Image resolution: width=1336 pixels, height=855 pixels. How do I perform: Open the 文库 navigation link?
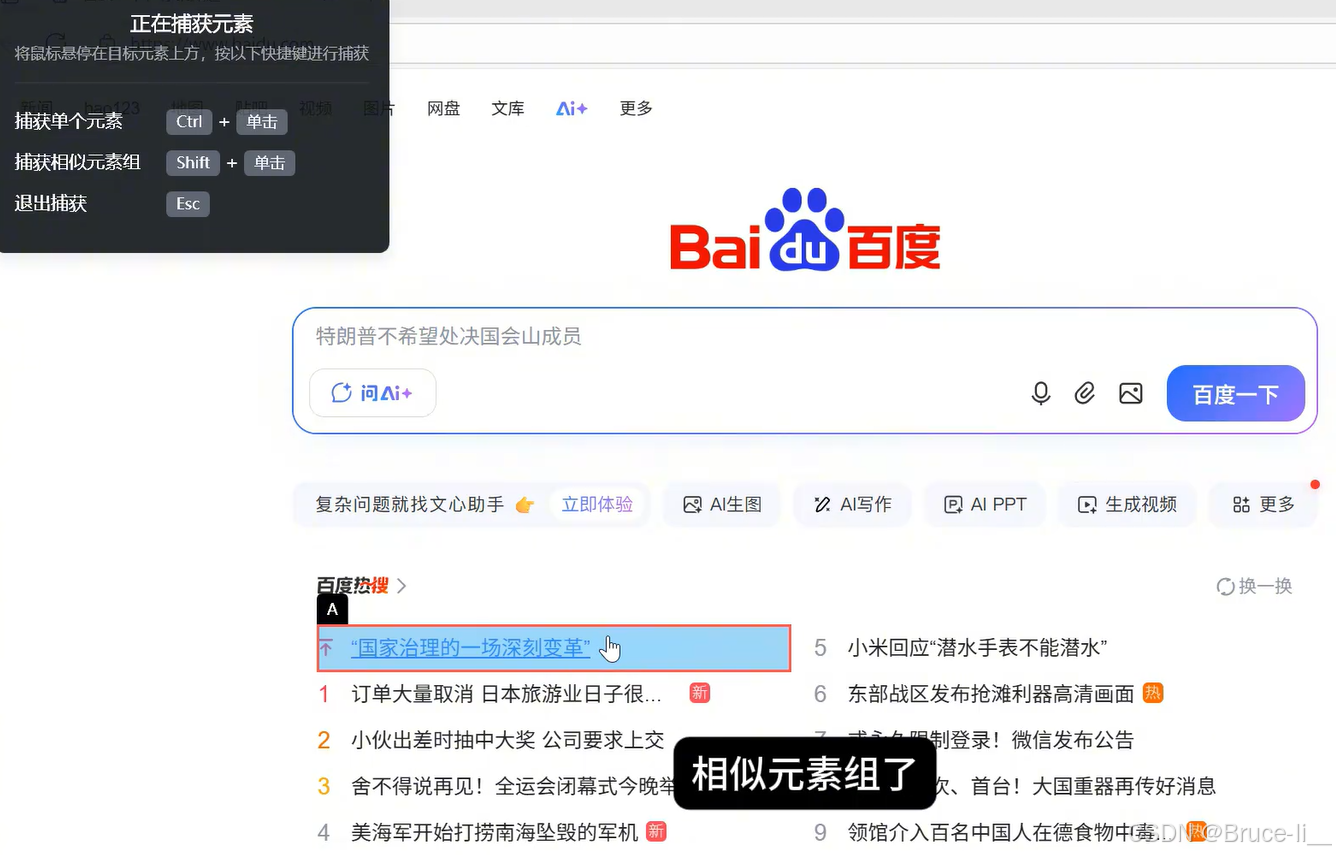tap(508, 108)
